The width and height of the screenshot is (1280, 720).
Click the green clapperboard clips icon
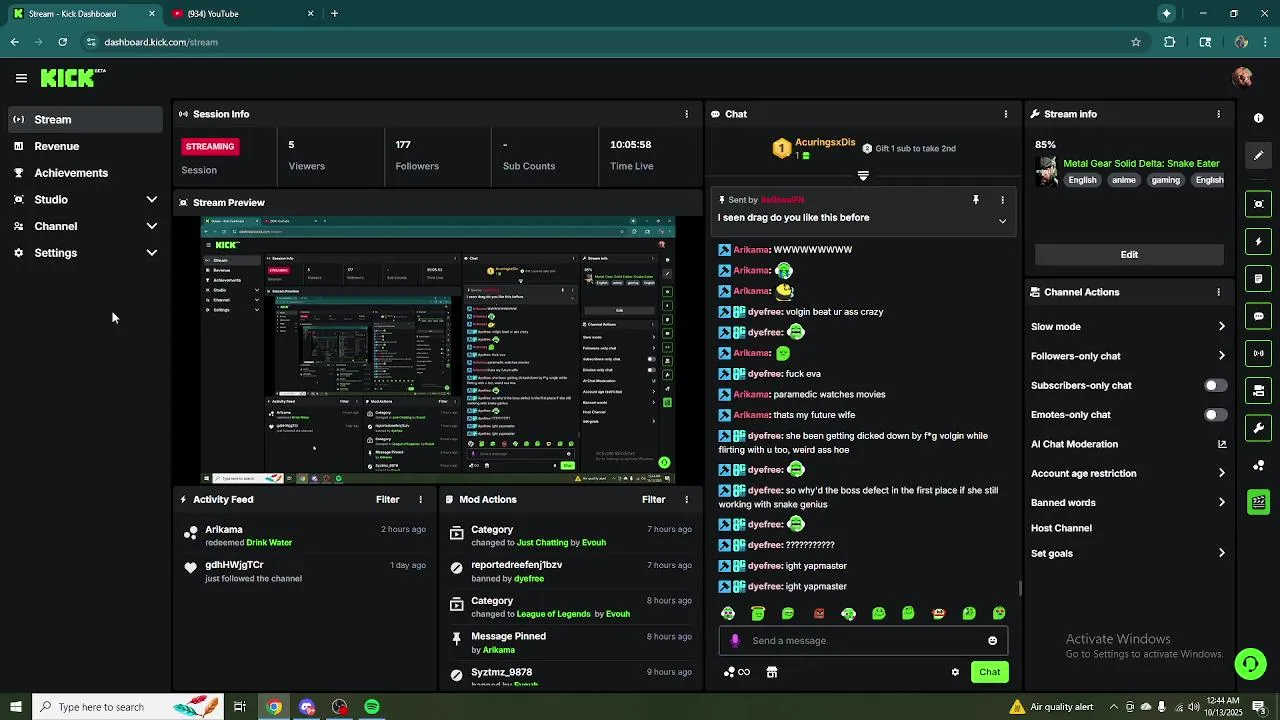(x=1258, y=502)
